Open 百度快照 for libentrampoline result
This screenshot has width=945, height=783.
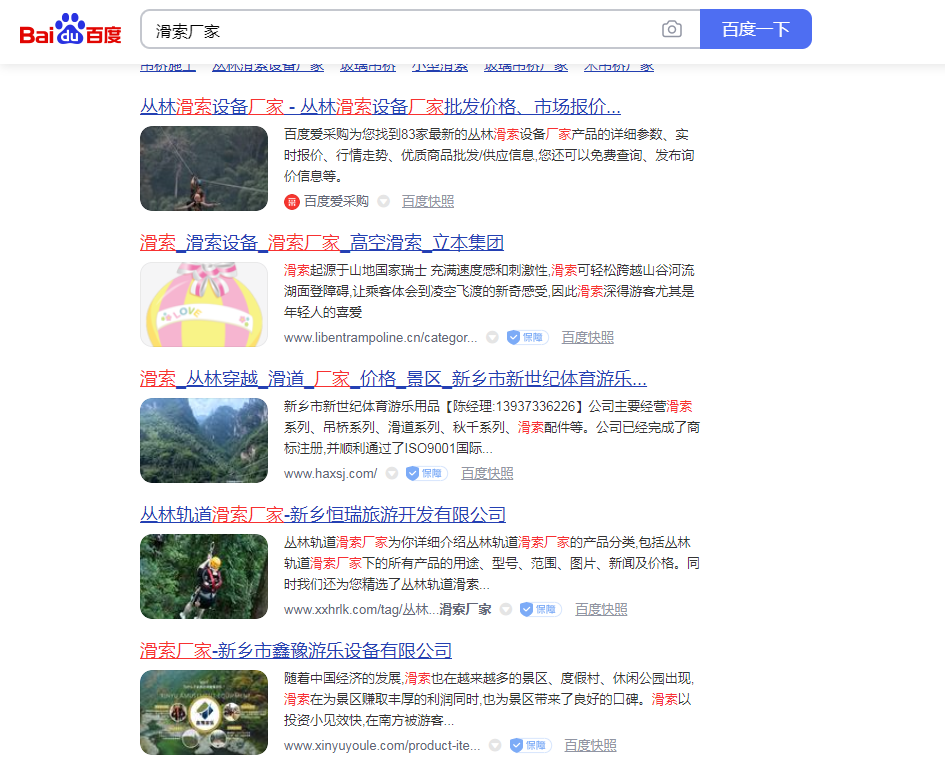coord(588,338)
